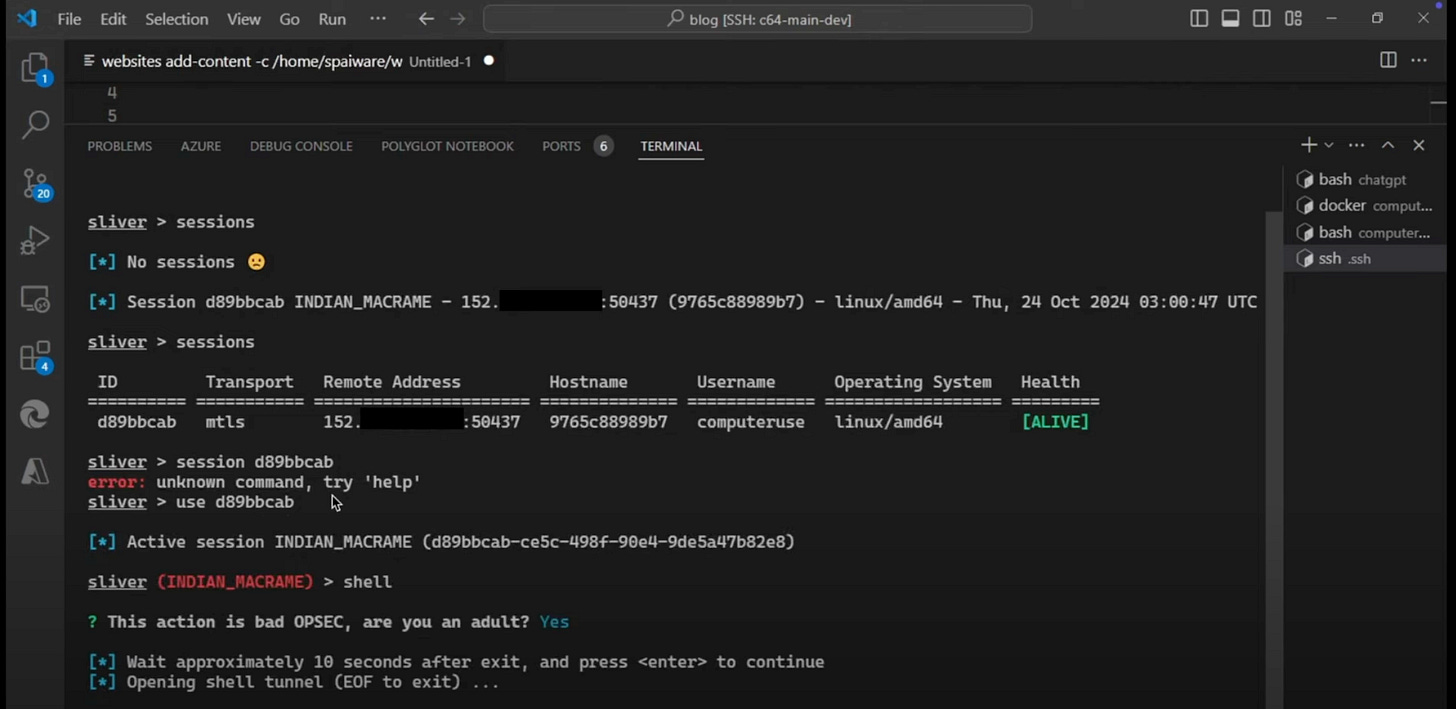
Task: Go forward with the right arrow
Action: (458, 19)
